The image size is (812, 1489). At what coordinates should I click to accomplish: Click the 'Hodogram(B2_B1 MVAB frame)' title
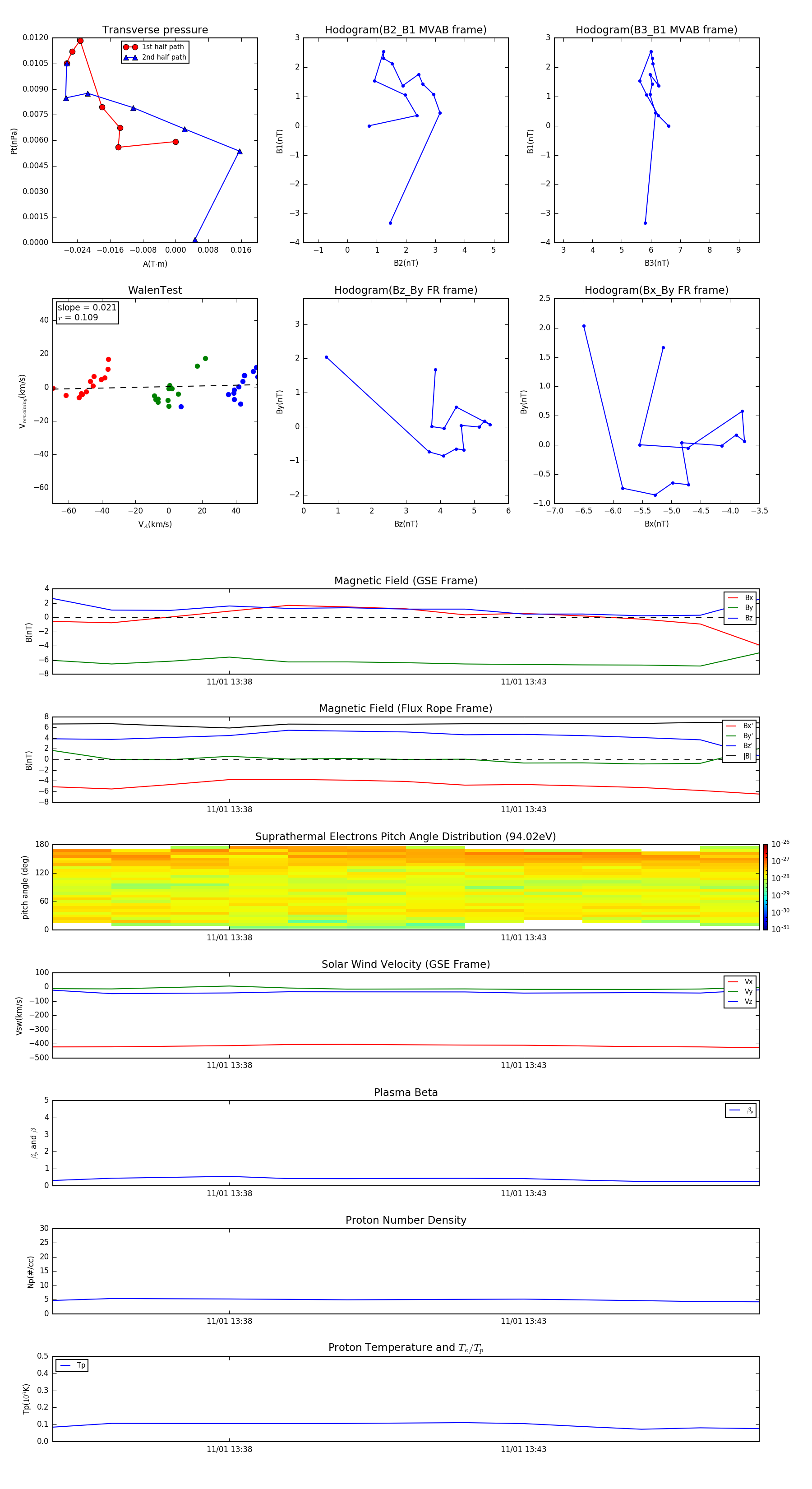point(406,29)
